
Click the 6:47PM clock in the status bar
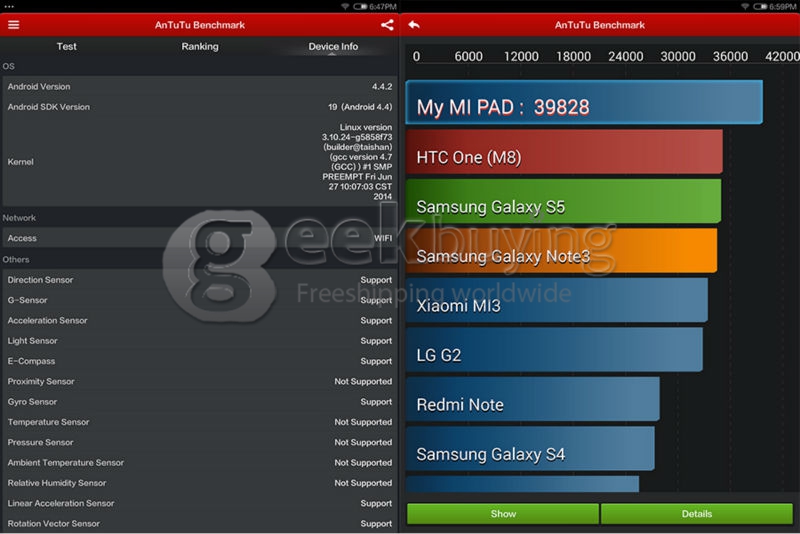383,7
